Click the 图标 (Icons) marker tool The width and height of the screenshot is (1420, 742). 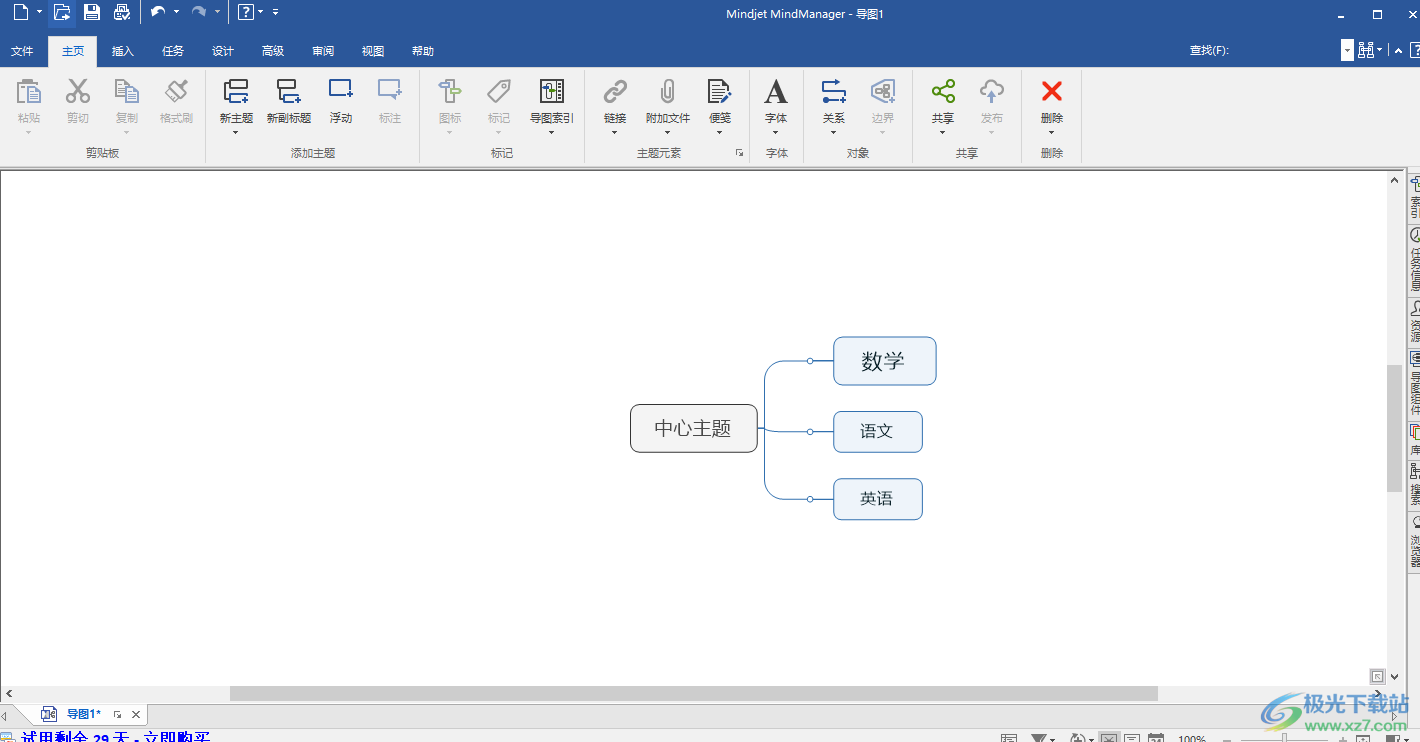click(450, 92)
